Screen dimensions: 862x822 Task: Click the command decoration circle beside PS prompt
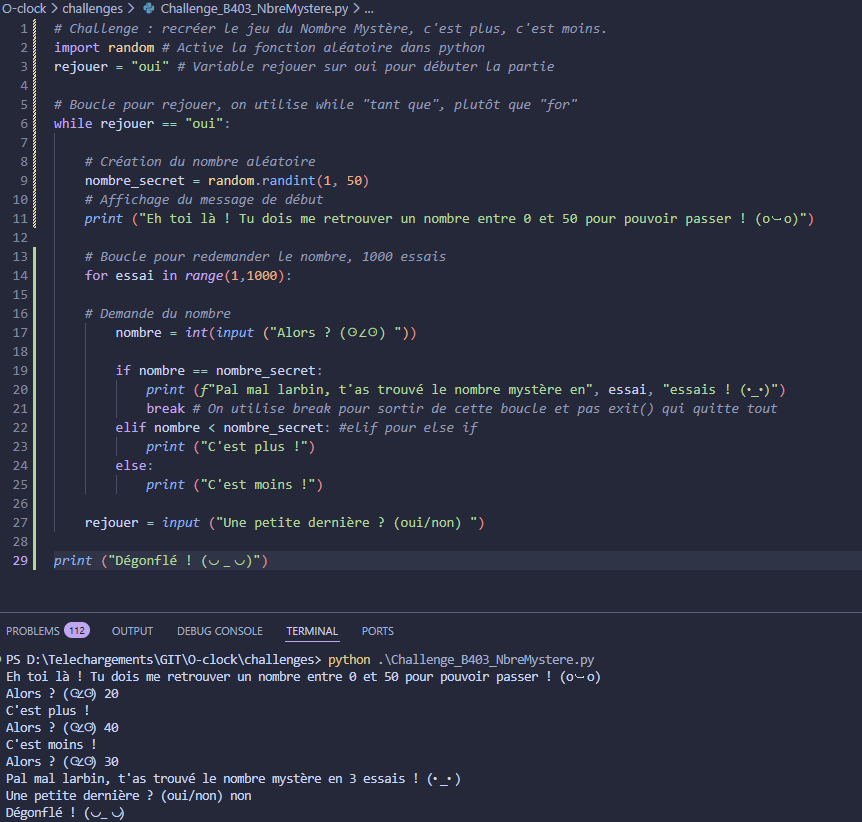coord(2,661)
